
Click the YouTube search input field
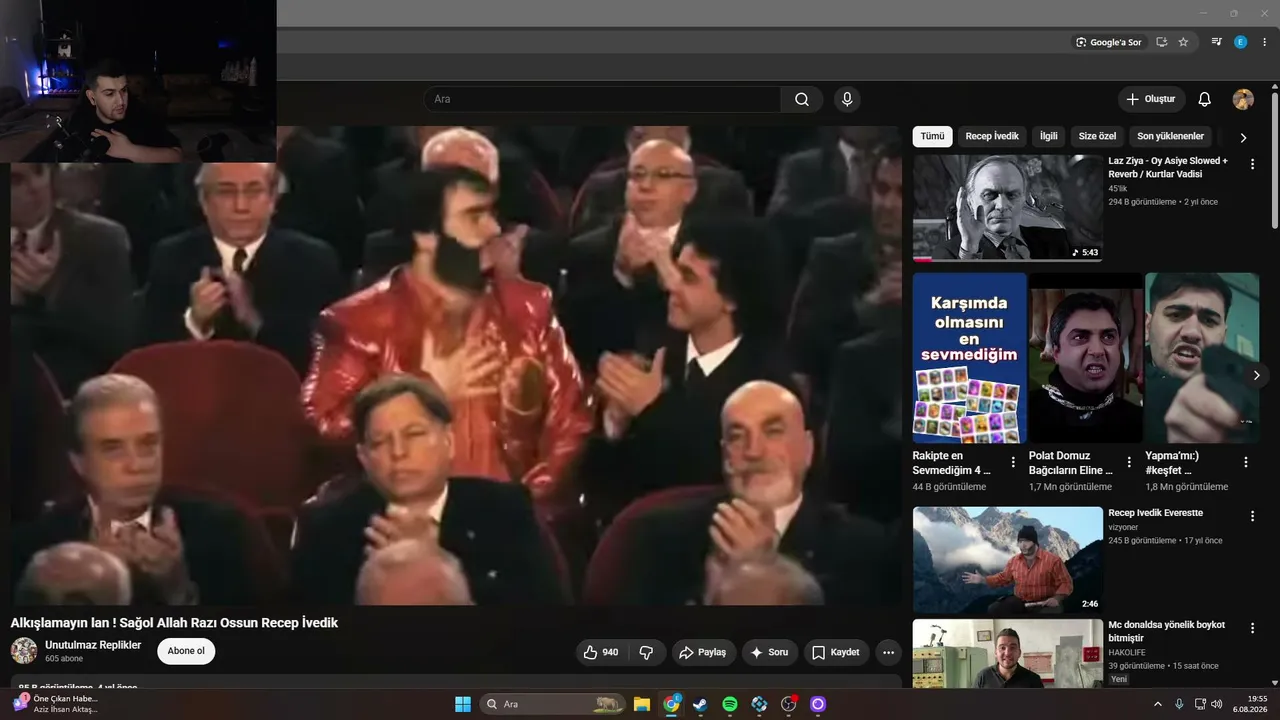pyautogui.click(x=602, y=99)
